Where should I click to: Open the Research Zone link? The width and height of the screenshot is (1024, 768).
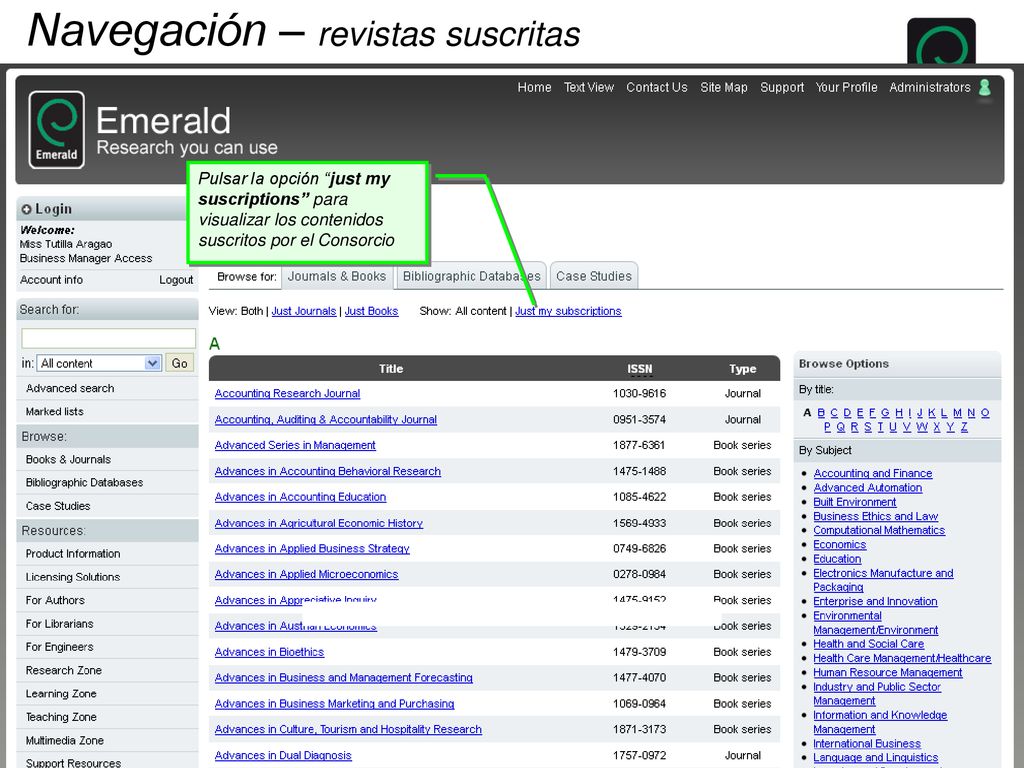coord(64,671)
